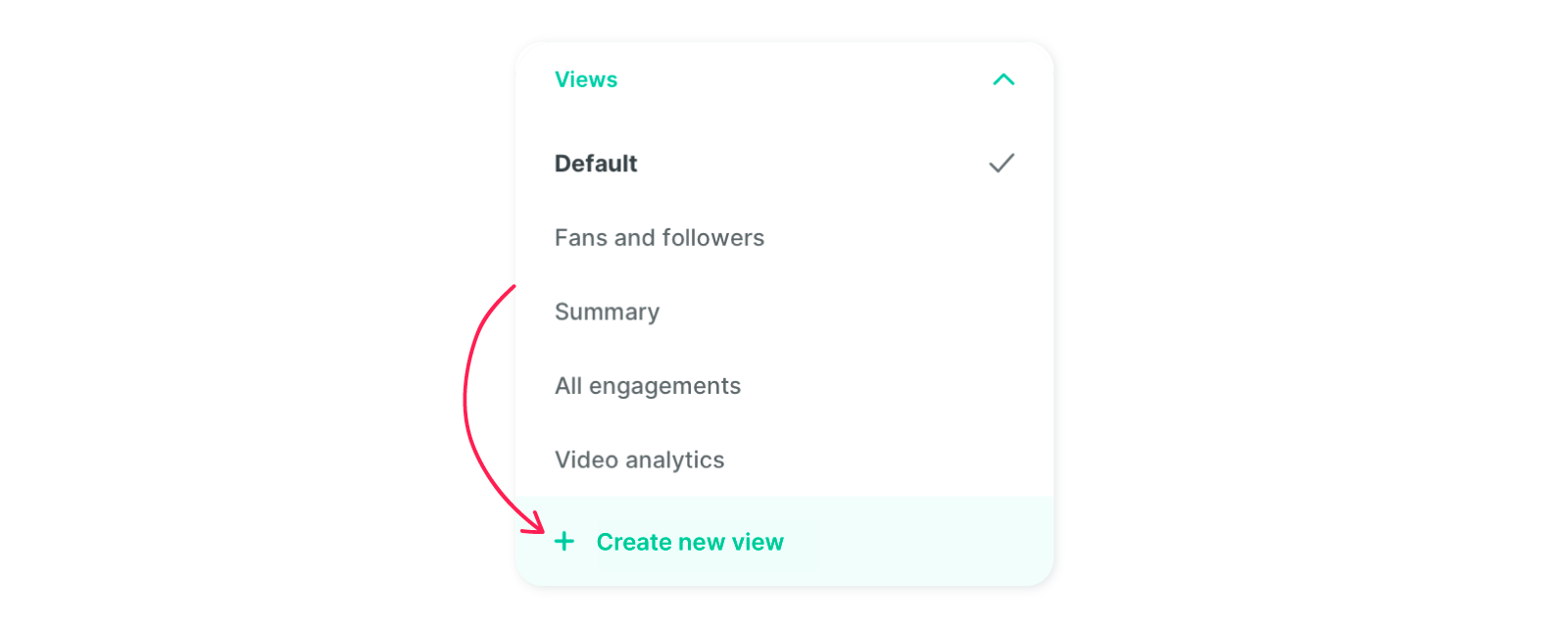Choose the Summary view option
This screenshot has height=627, width=1568.
click(x=784, y=312)
